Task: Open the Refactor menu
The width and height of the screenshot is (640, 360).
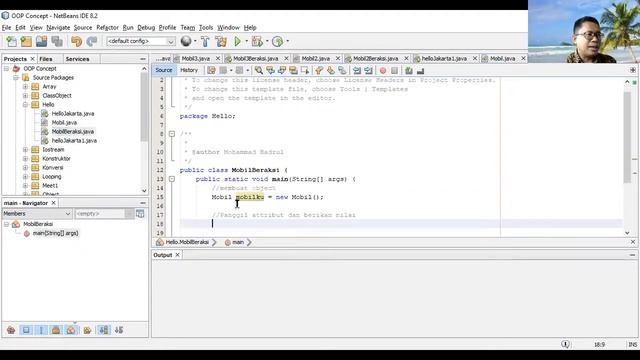Action: click(x=107, y=27)
